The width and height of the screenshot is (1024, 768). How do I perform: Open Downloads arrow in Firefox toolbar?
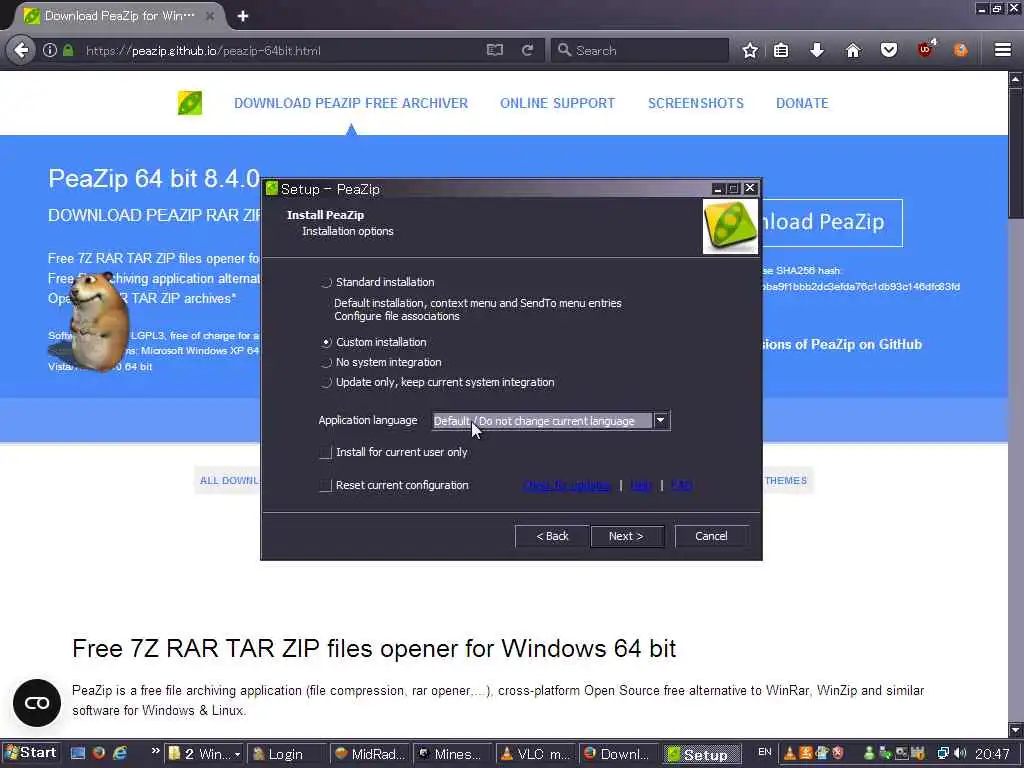(x=817, y=50)
